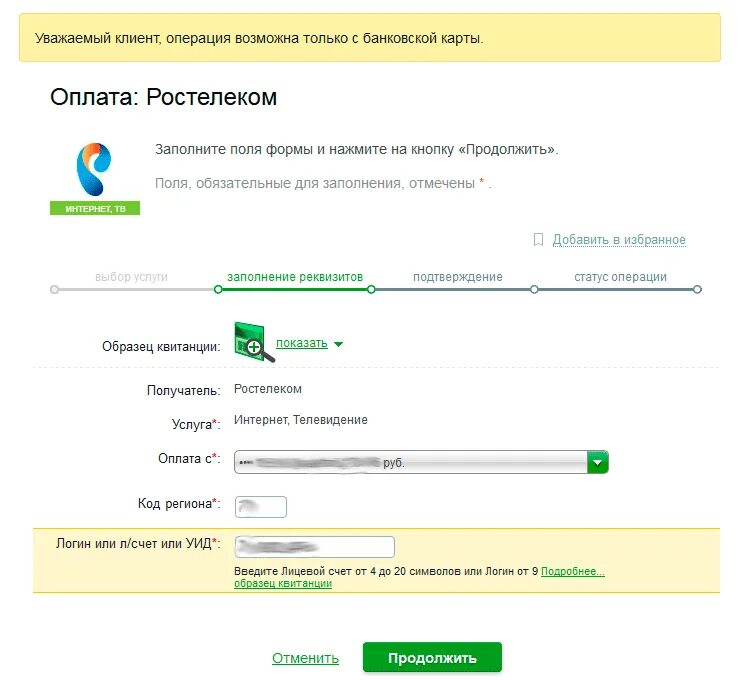Expand the arrow next to показать
748x680 pixels.
click(x=338, y=345)
